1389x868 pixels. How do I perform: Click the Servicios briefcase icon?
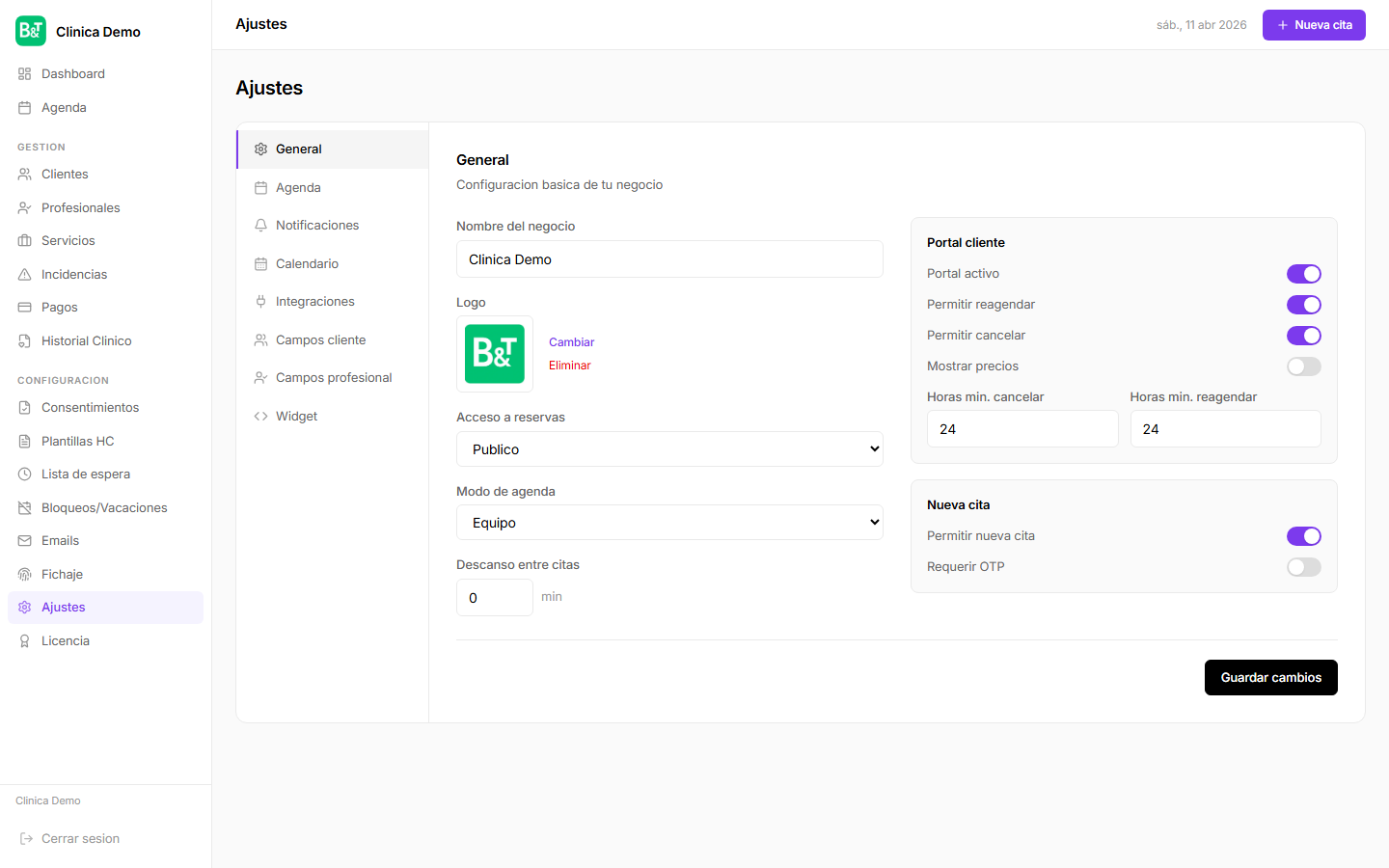25,241
